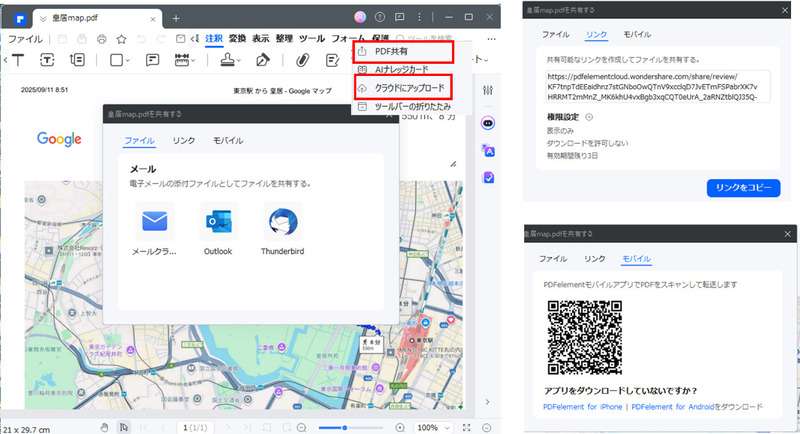Select モバイル tab in the mail sharing dialog

pyautogui.click(x=228, y=141)
